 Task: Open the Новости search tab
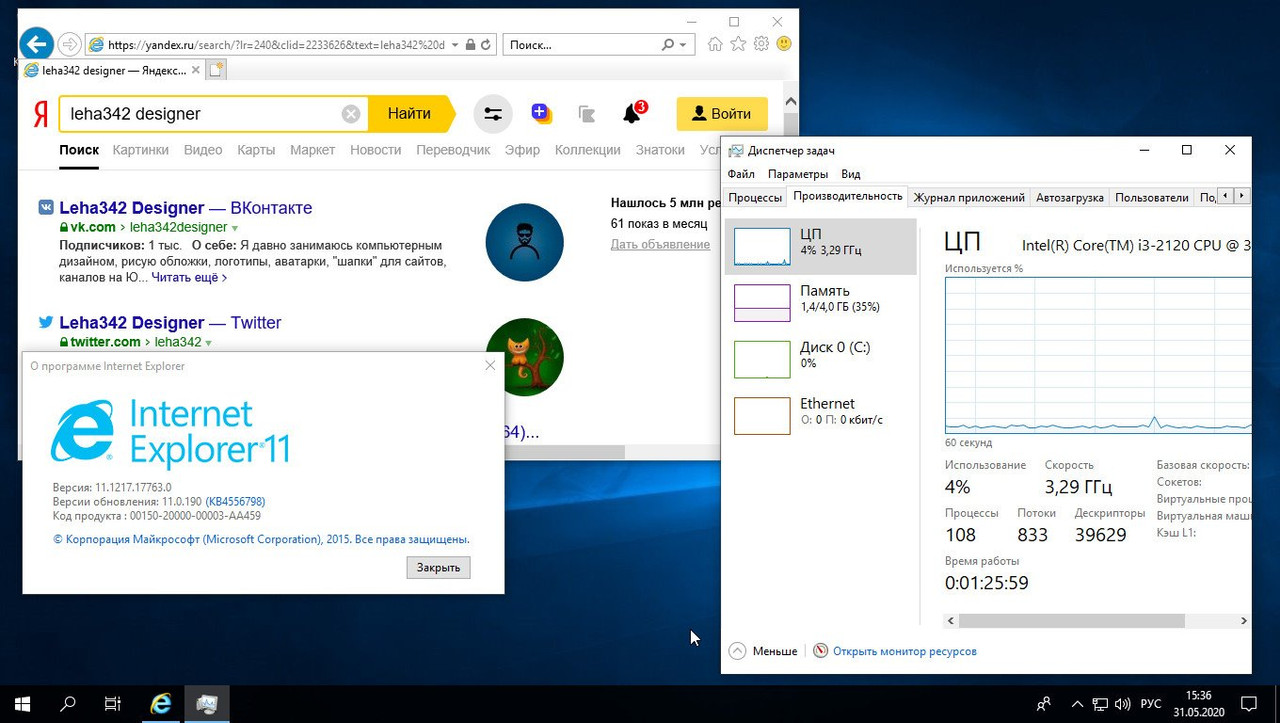[x=376, y=150]
